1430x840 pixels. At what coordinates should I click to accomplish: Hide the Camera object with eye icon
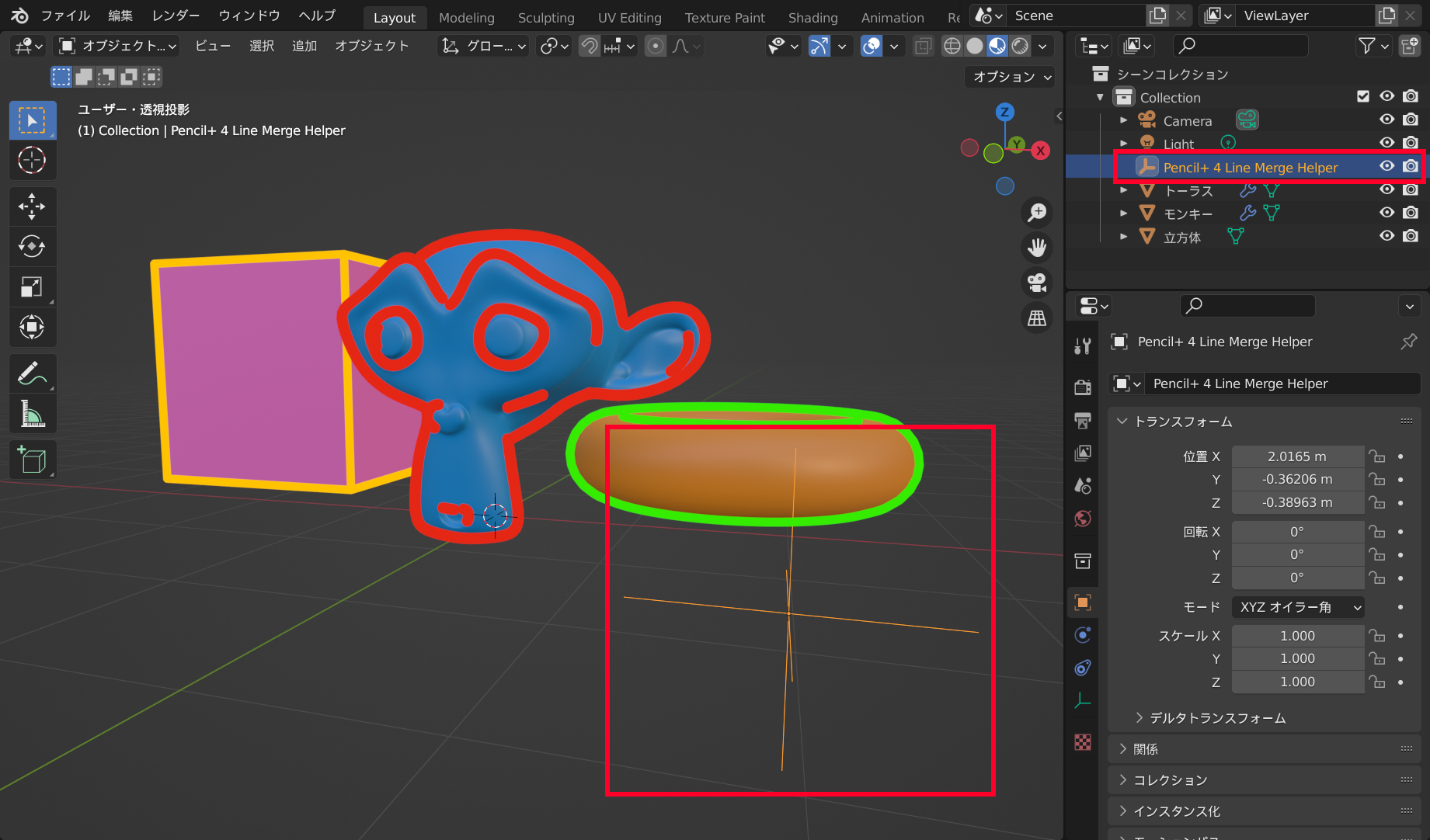tap(1387, 120)
